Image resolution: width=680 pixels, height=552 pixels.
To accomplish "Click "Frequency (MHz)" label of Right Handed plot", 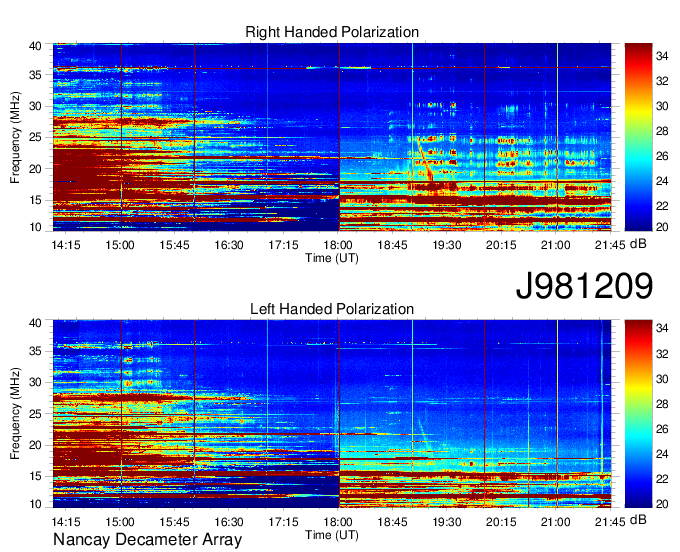I will [x=15, y=137].
